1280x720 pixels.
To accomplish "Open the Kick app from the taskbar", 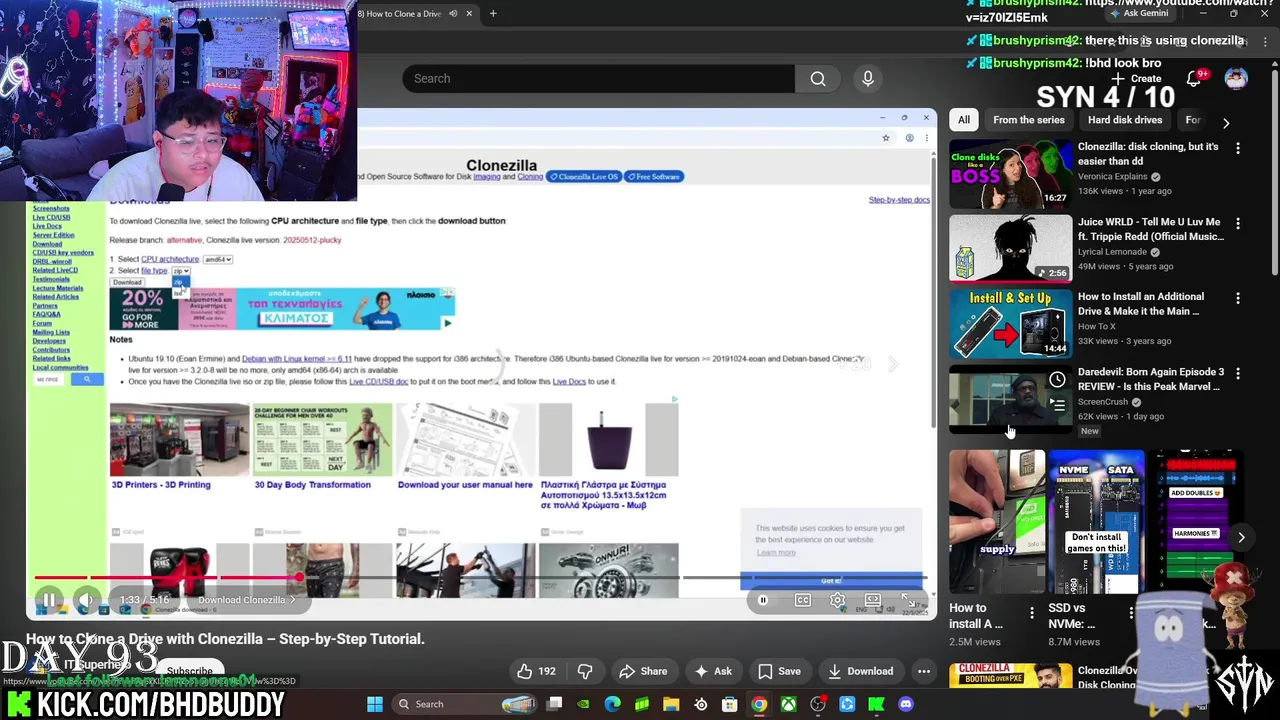I will 877,704.
